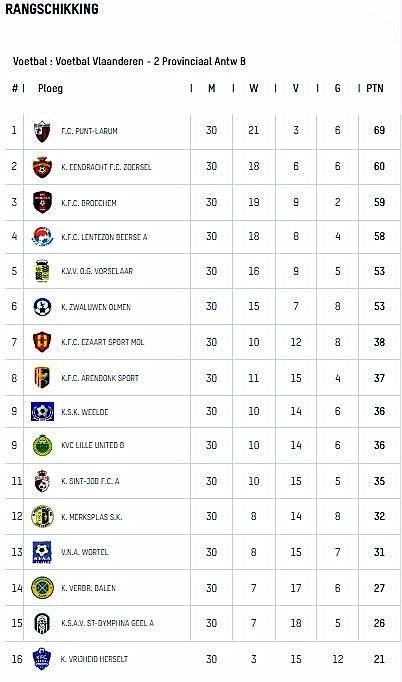Click the K.V.V. O.G. Vorselaar crest

point(42,271)
